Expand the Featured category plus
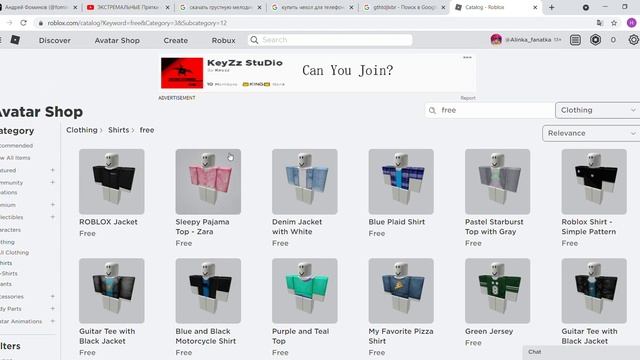Screen dimensions: 640x360 coord(52,170)
